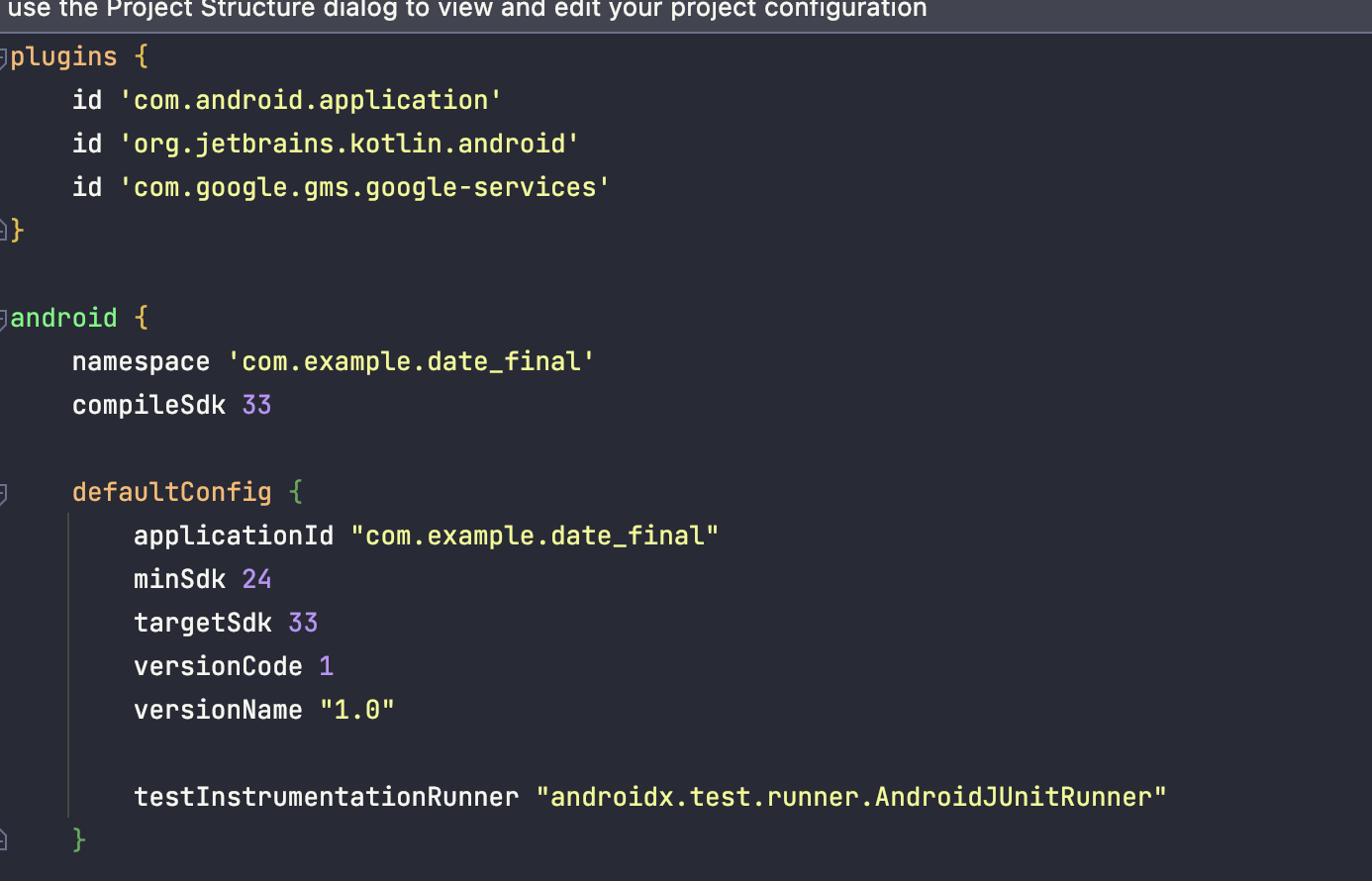This screenshot has width=1372, height=881.
Task: Click the versionCode property name
Action: point(218,666)
